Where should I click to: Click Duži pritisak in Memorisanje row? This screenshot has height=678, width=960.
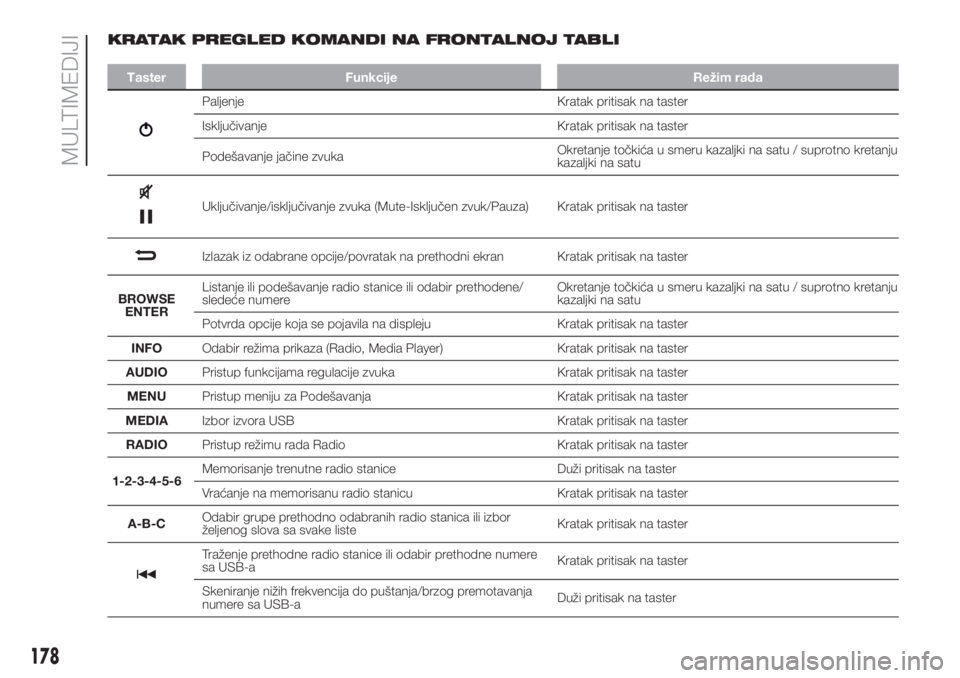coord(617,469)
